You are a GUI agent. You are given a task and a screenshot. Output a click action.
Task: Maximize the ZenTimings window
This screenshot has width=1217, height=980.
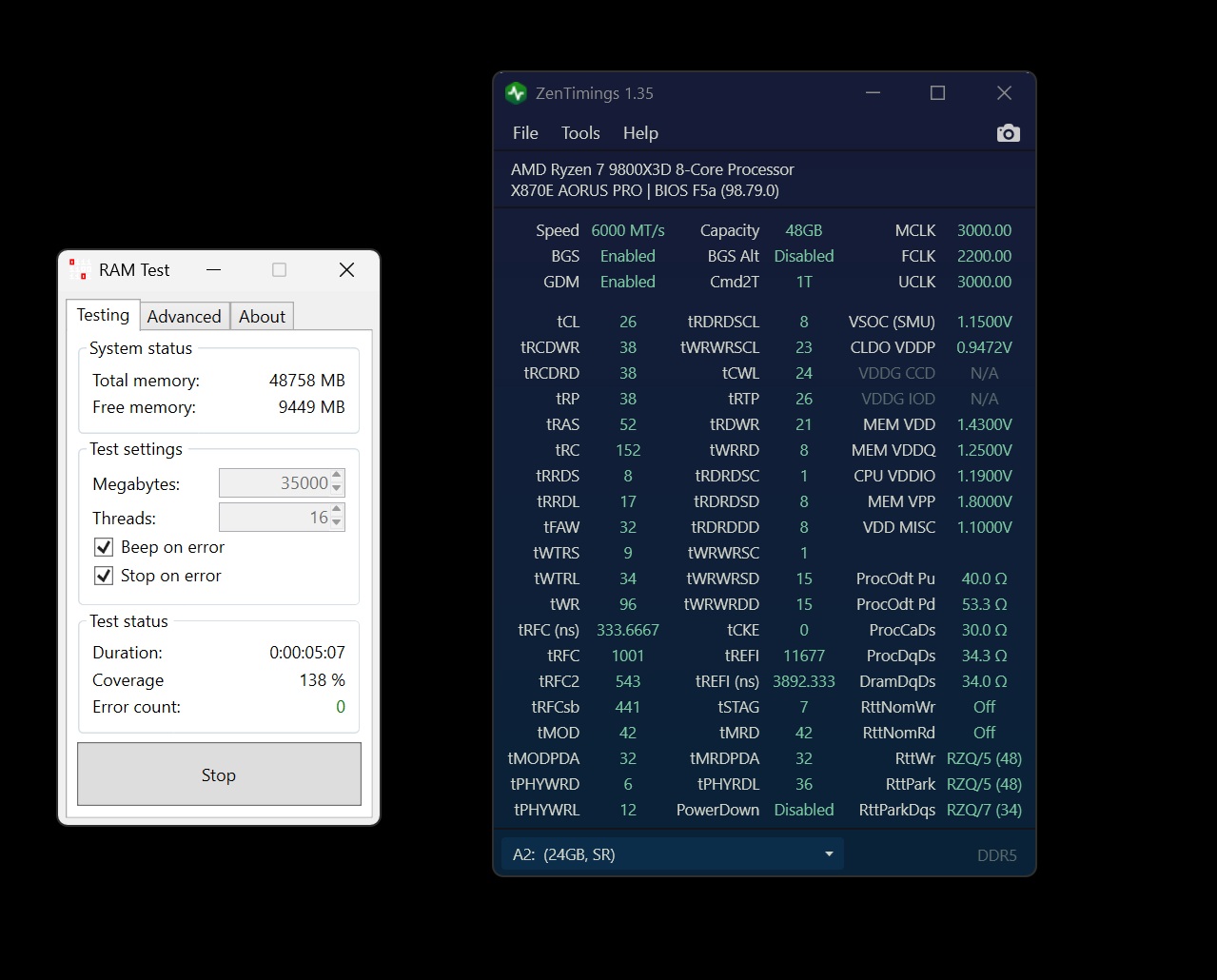937,93
